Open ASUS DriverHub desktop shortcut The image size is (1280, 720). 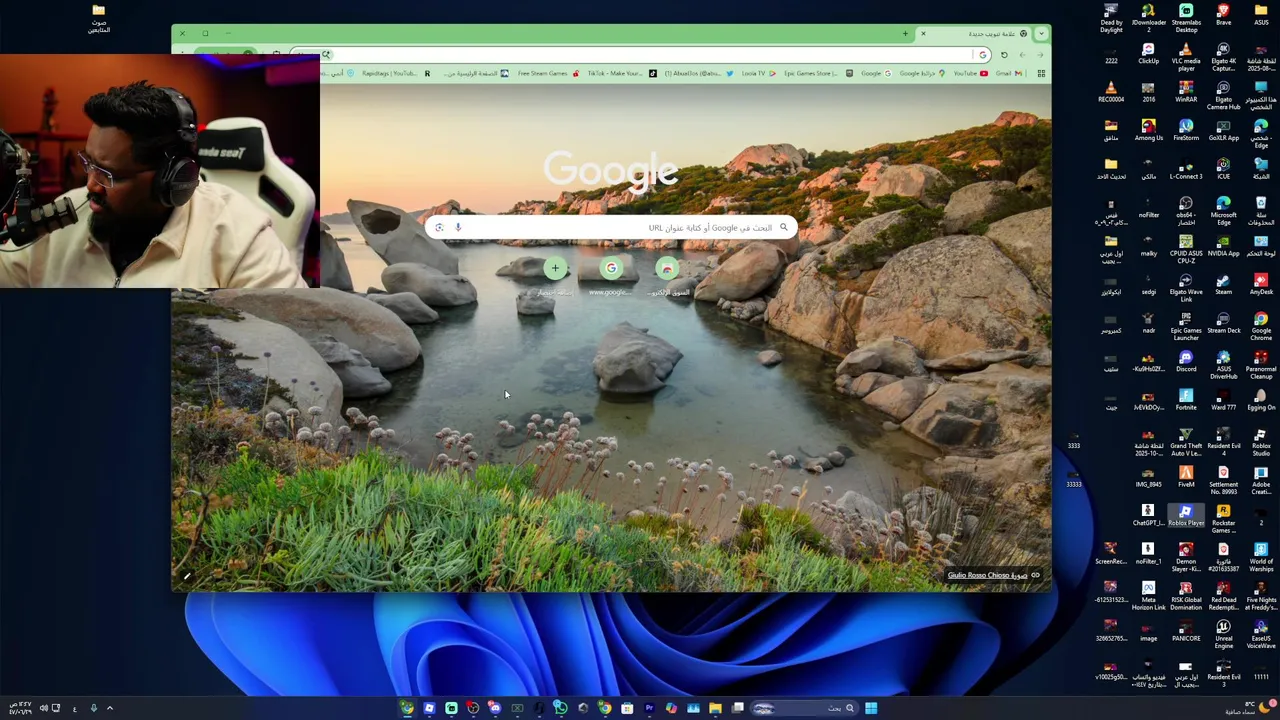coord(1223,365)
